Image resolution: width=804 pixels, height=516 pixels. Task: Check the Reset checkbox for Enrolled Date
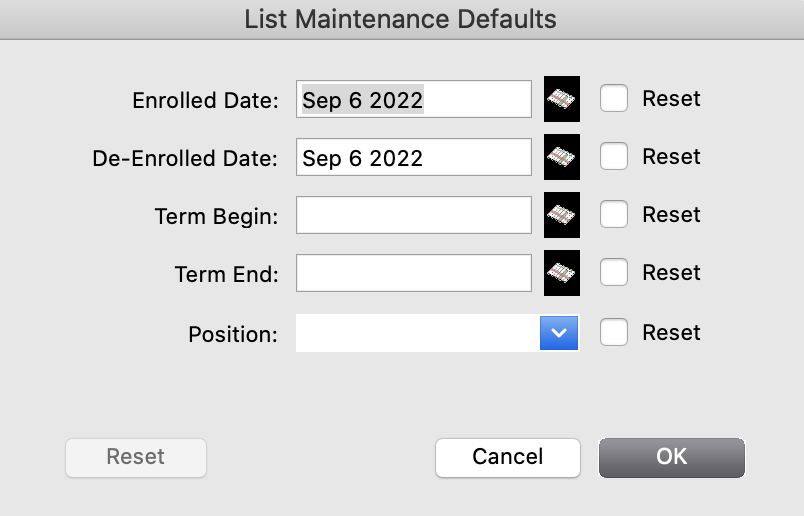point(614,99)
